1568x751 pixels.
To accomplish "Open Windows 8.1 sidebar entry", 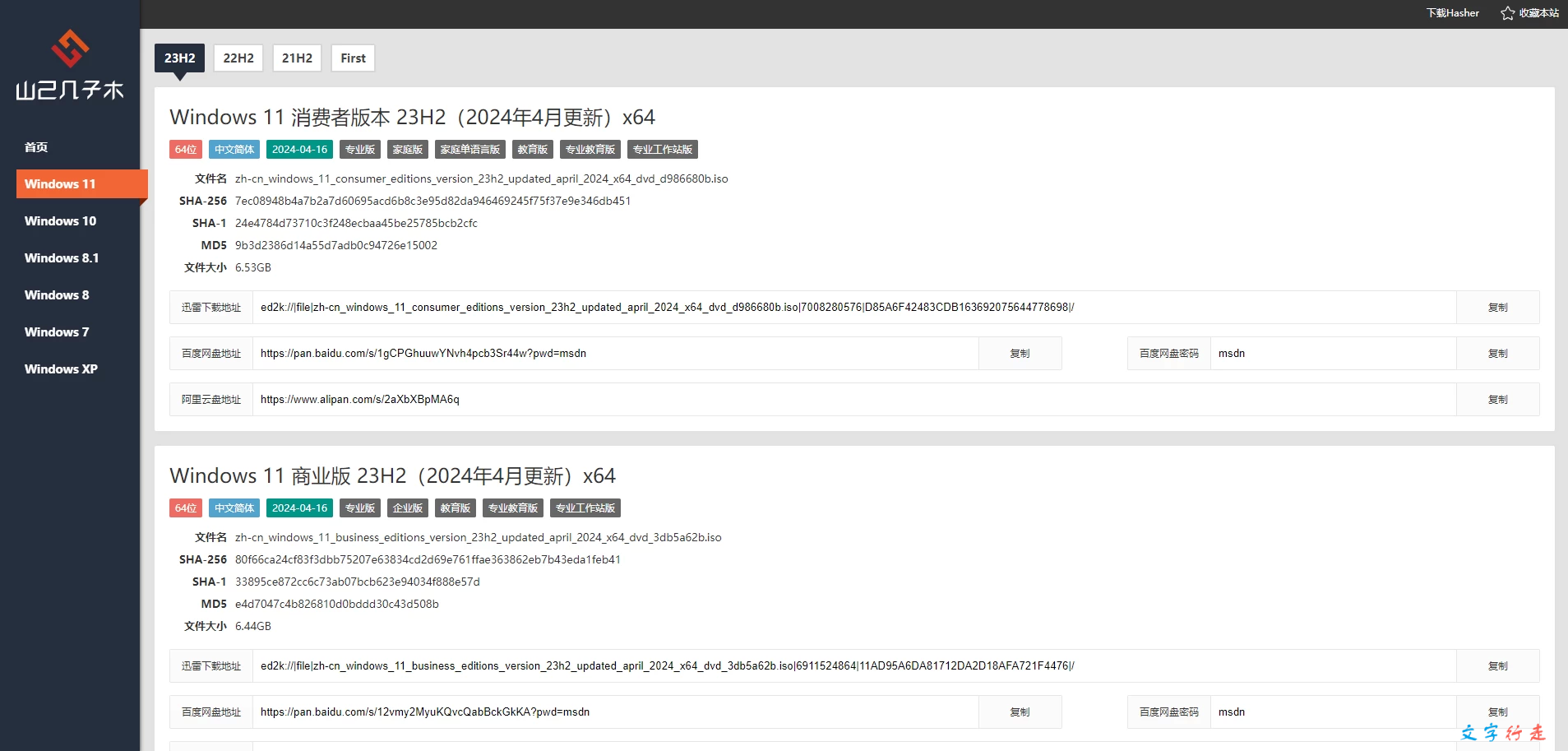I will point(62,258).
